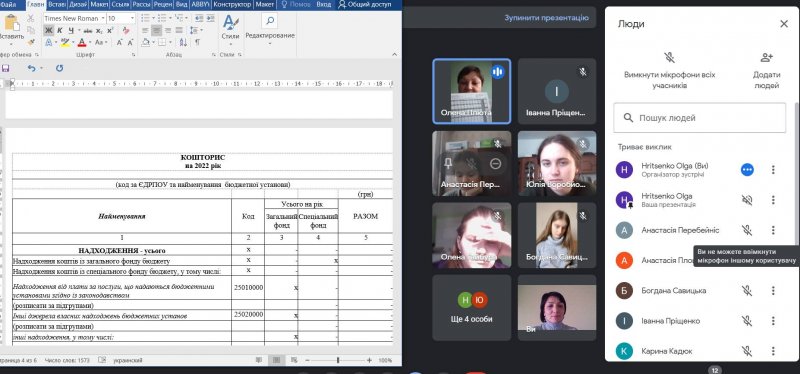
Task: Click Зупинити презентацію to stop presenting
Action: [x=546, y=18]
